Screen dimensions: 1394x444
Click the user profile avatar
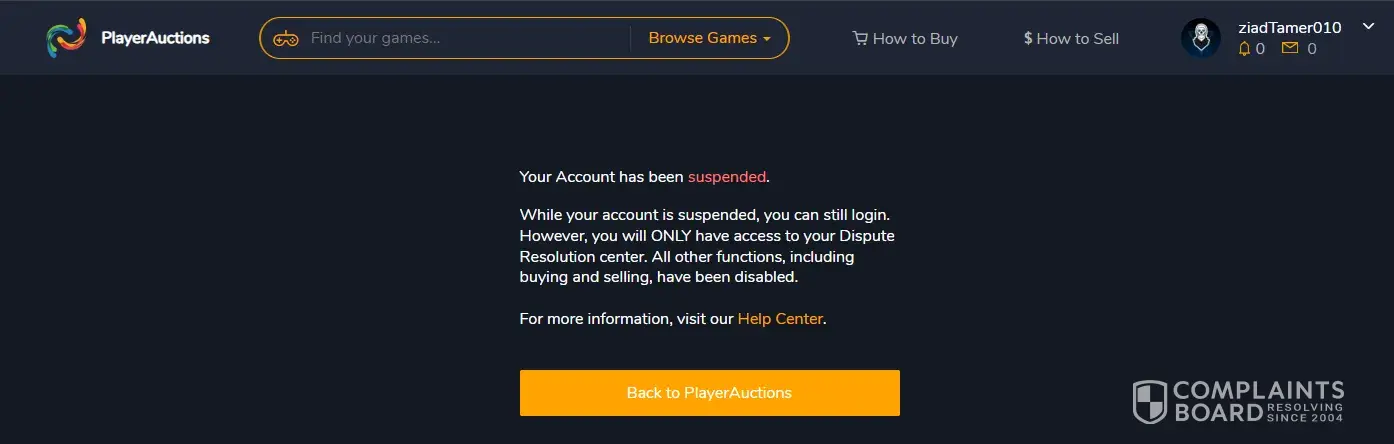[x=1200, y=38]
